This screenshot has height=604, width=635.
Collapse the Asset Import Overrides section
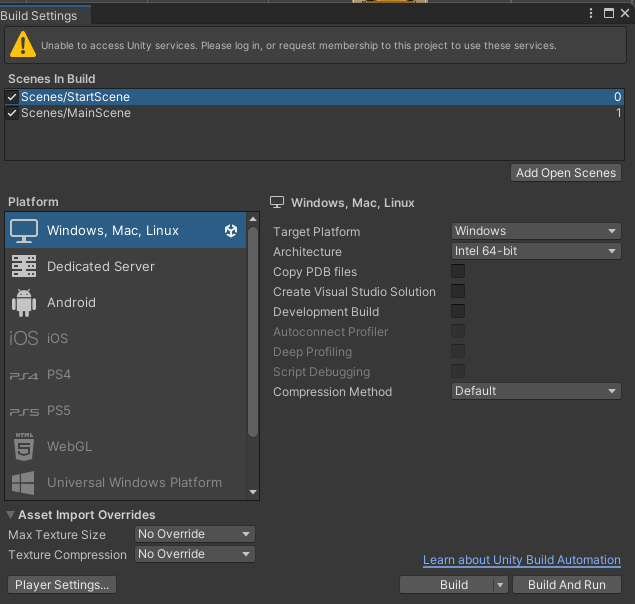tap(11, 514)
